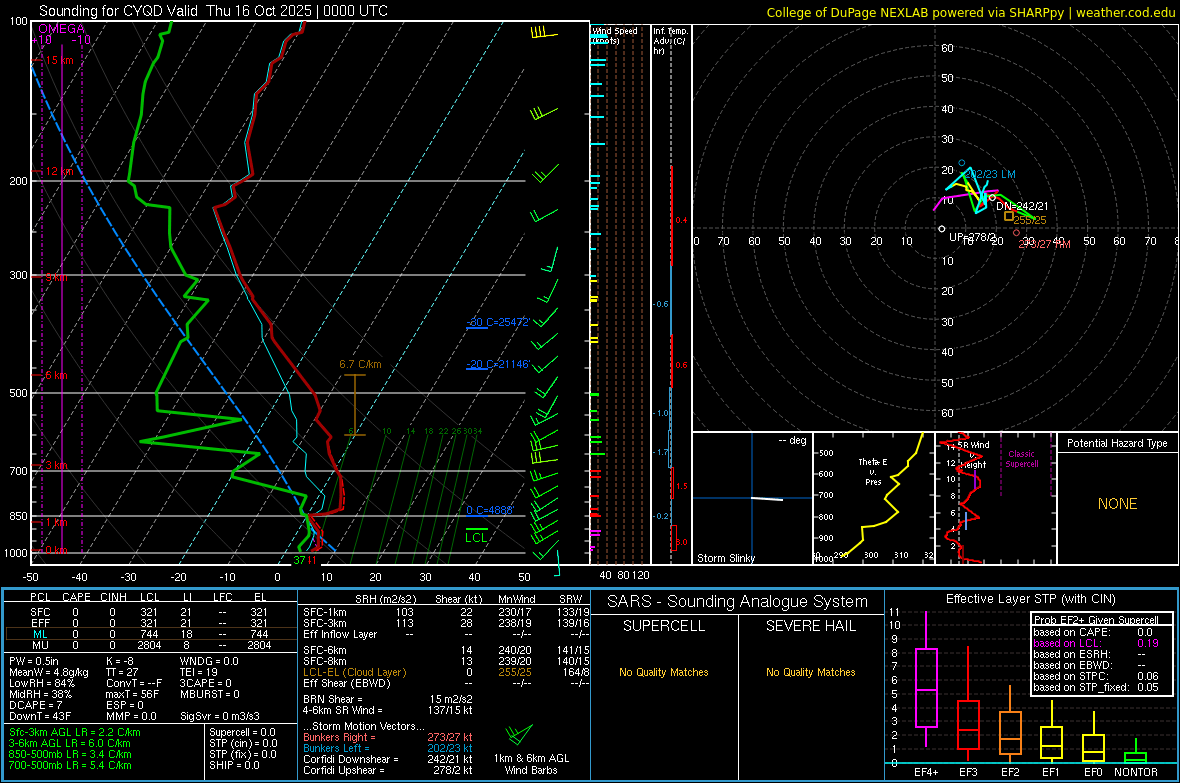Select the OMEGA label on the skew-T

62,29
